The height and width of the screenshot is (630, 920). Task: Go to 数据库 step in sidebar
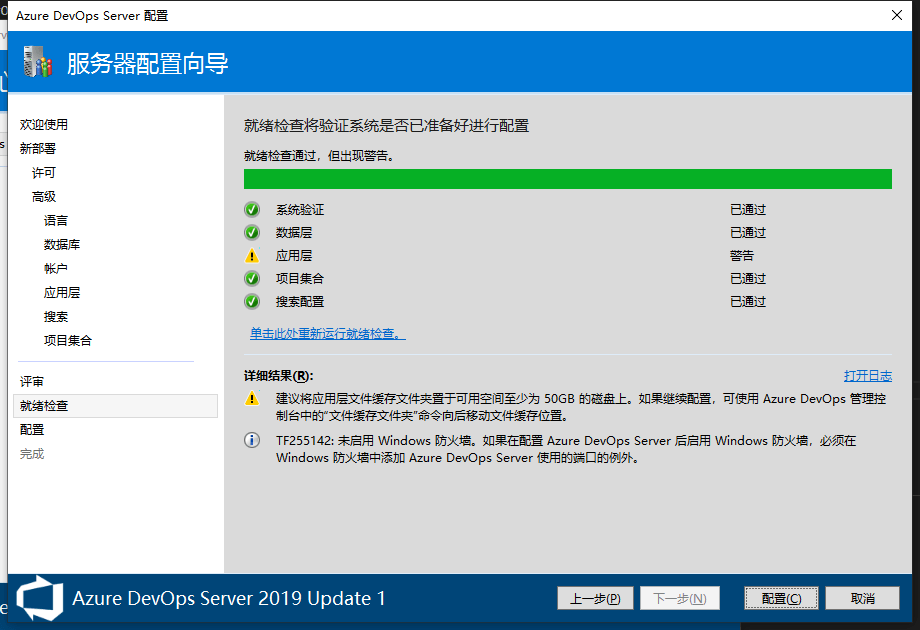62,245
